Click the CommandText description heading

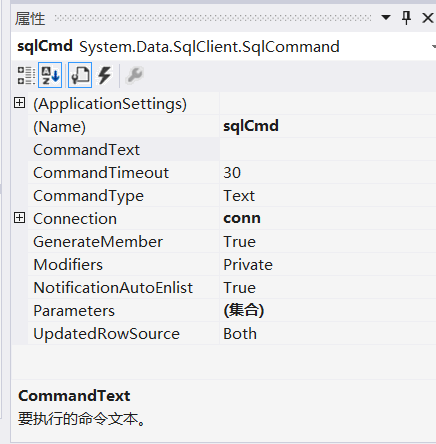click(74, 396)
